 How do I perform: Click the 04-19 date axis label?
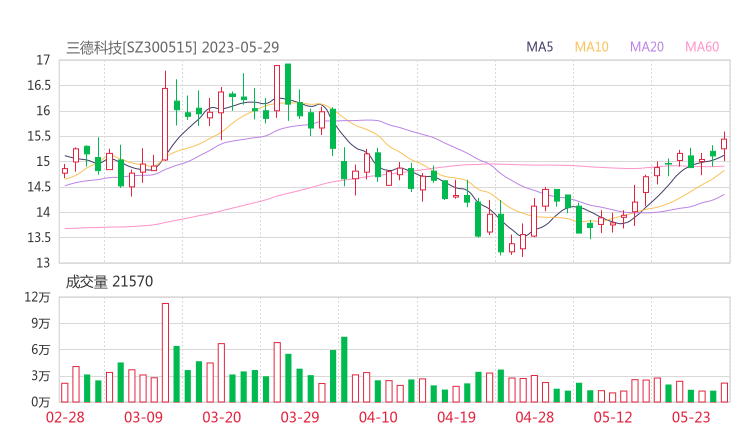[456, 417]
